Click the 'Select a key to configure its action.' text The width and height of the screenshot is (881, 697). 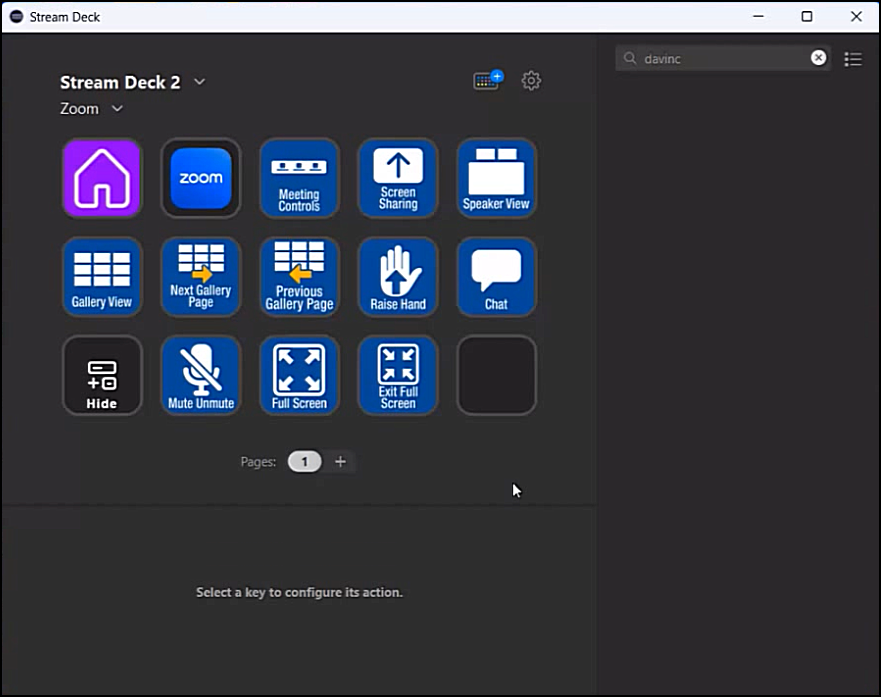[x=299, y=593]
